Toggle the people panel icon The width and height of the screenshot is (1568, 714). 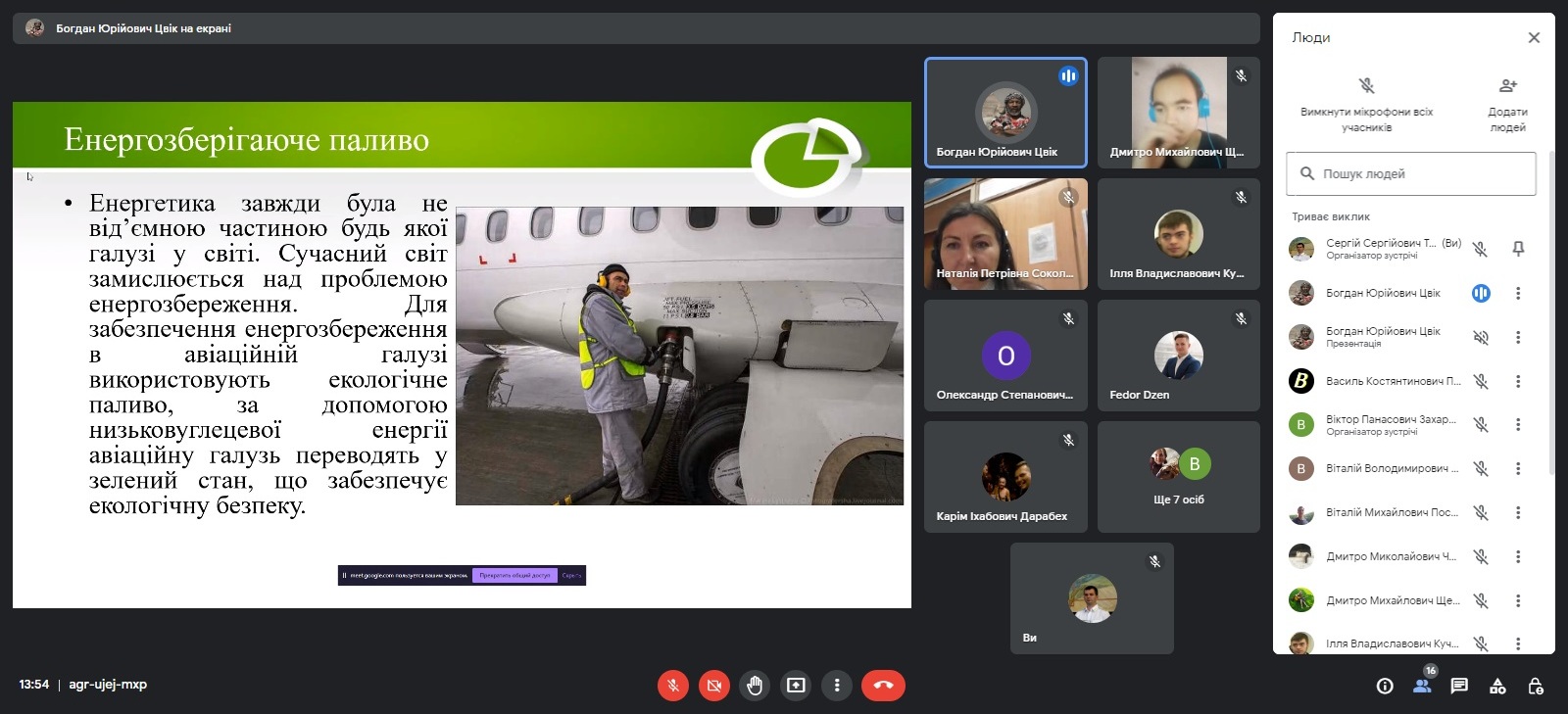[1422, 687]
